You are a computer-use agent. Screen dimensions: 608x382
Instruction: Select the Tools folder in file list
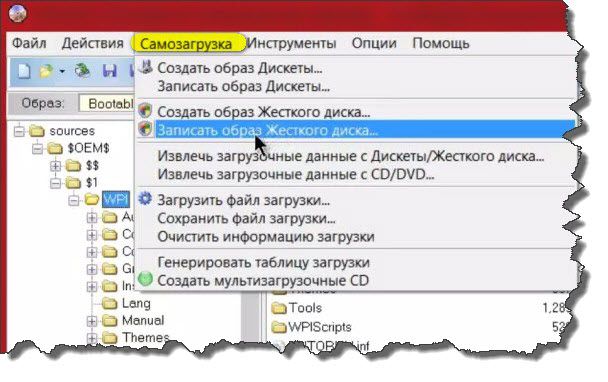click(305, 308)
